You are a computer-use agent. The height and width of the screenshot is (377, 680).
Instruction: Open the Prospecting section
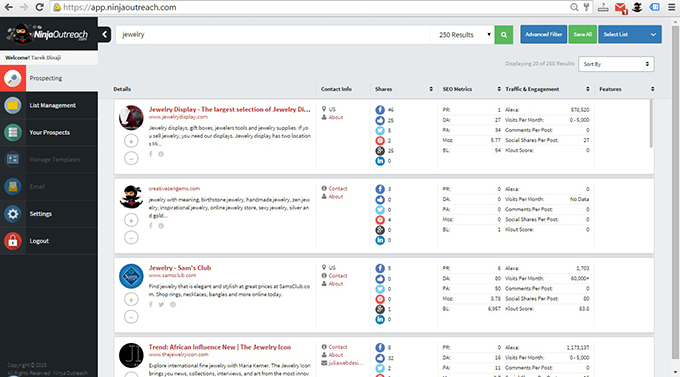(49, 78)
